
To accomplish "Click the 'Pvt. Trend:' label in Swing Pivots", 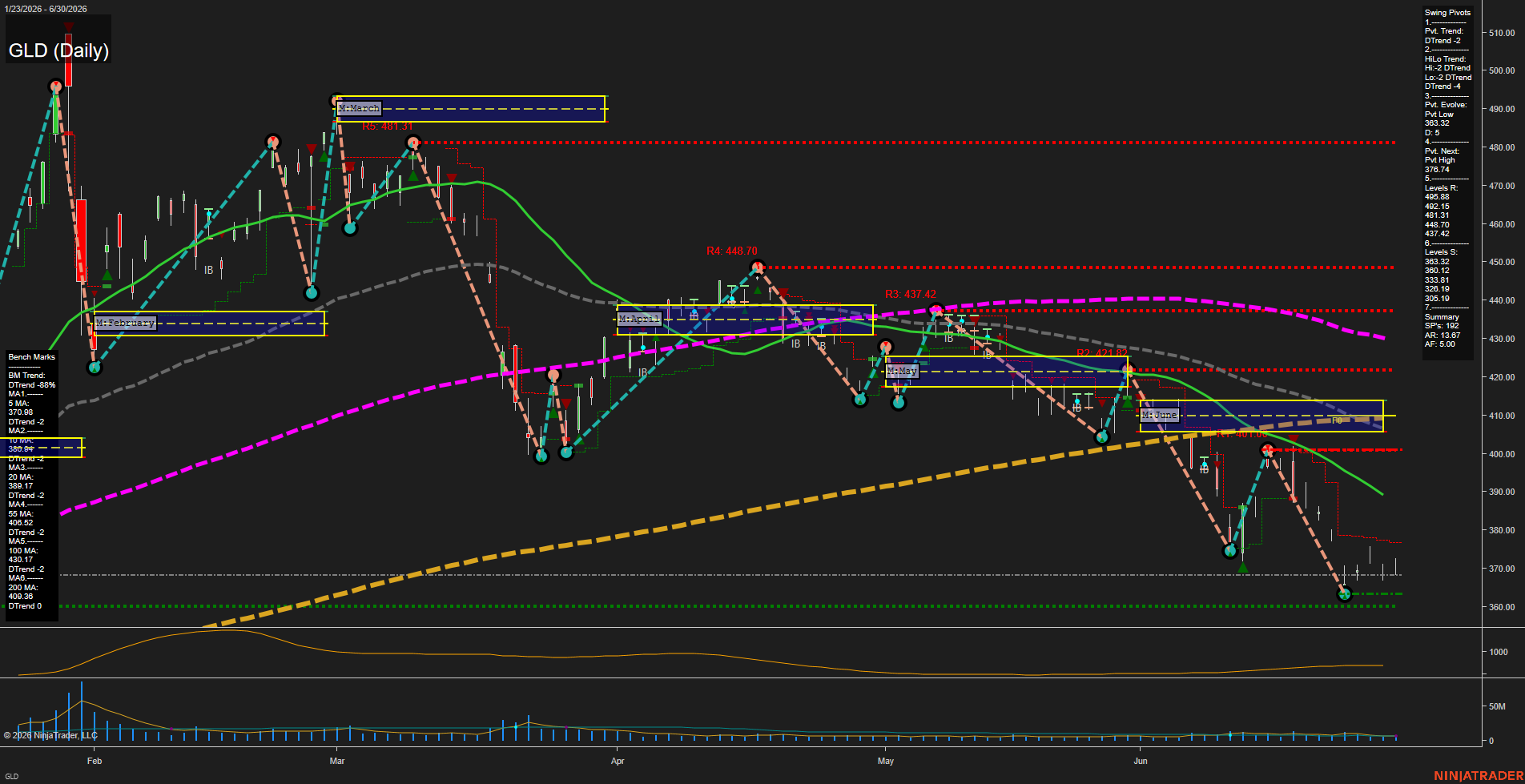I will (1444, 31).
